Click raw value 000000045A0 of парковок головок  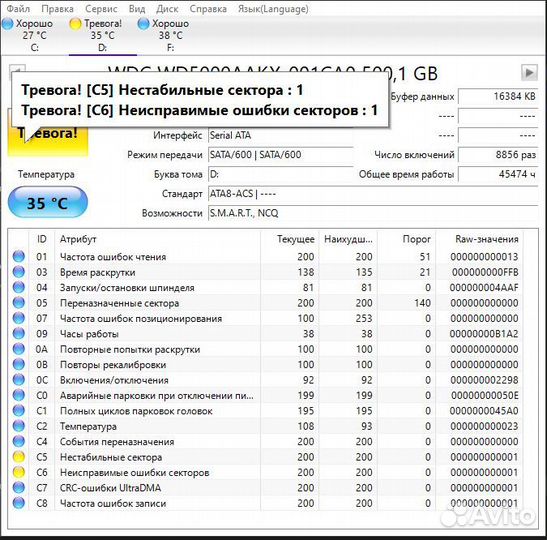click(x=484, y=411)
